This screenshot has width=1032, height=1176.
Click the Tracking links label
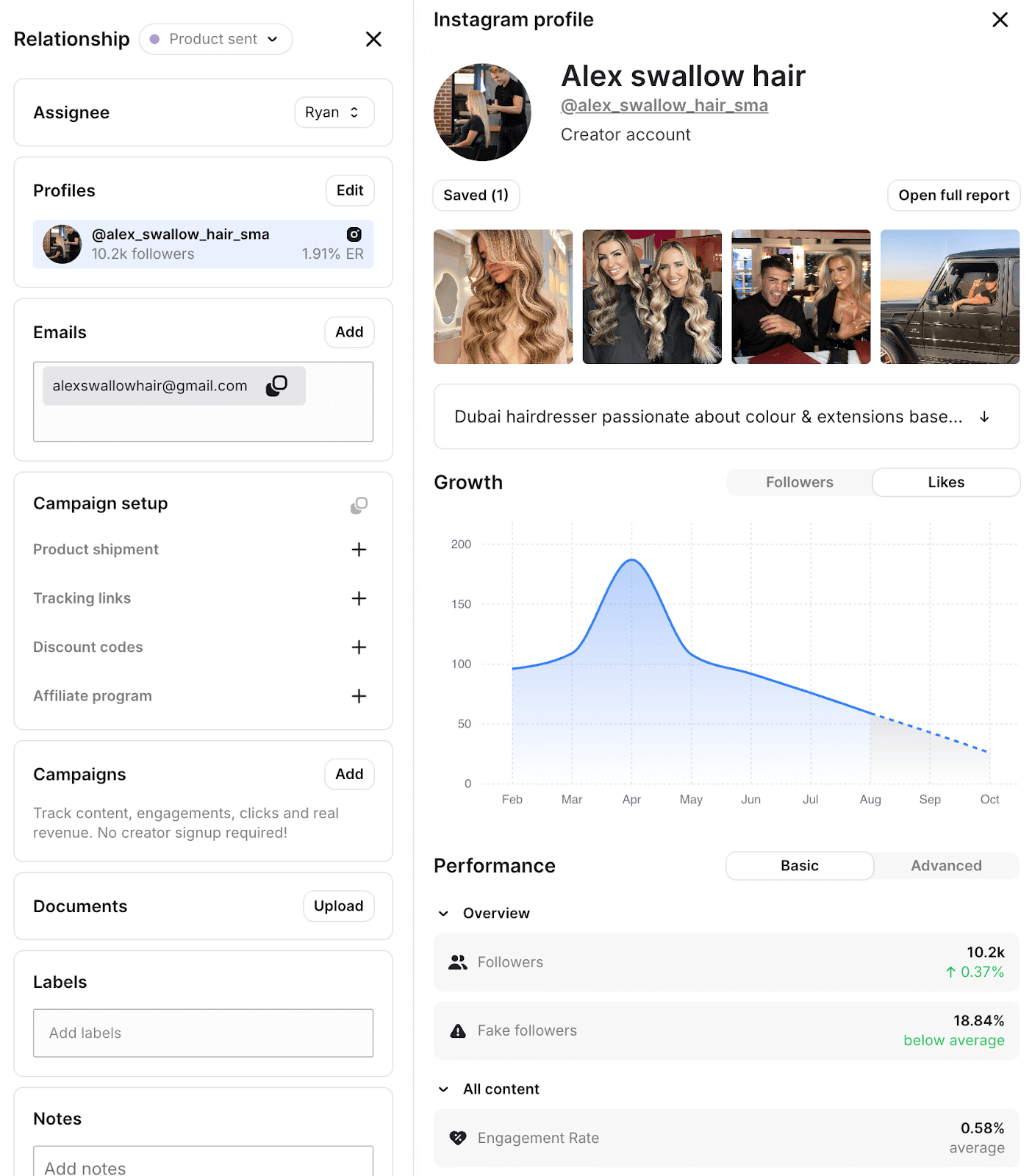(x=82, y=598)
